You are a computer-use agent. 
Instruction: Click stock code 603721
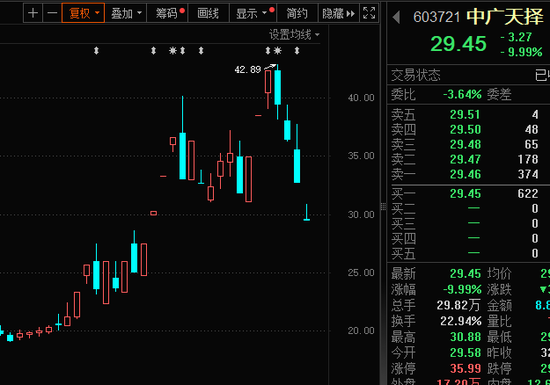436,17
